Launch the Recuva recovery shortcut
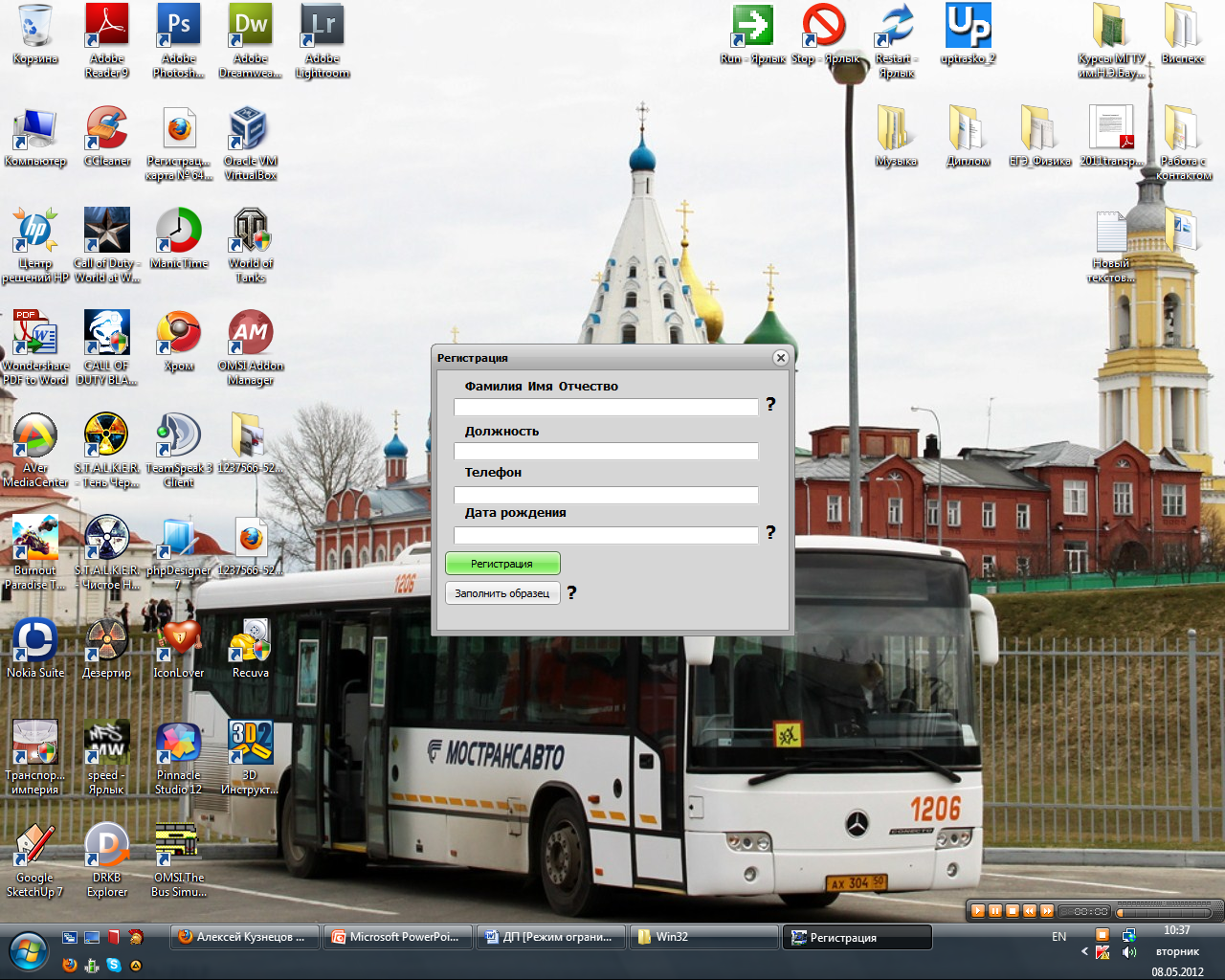This screenshot has height=980, width=1225. (251, 648)
